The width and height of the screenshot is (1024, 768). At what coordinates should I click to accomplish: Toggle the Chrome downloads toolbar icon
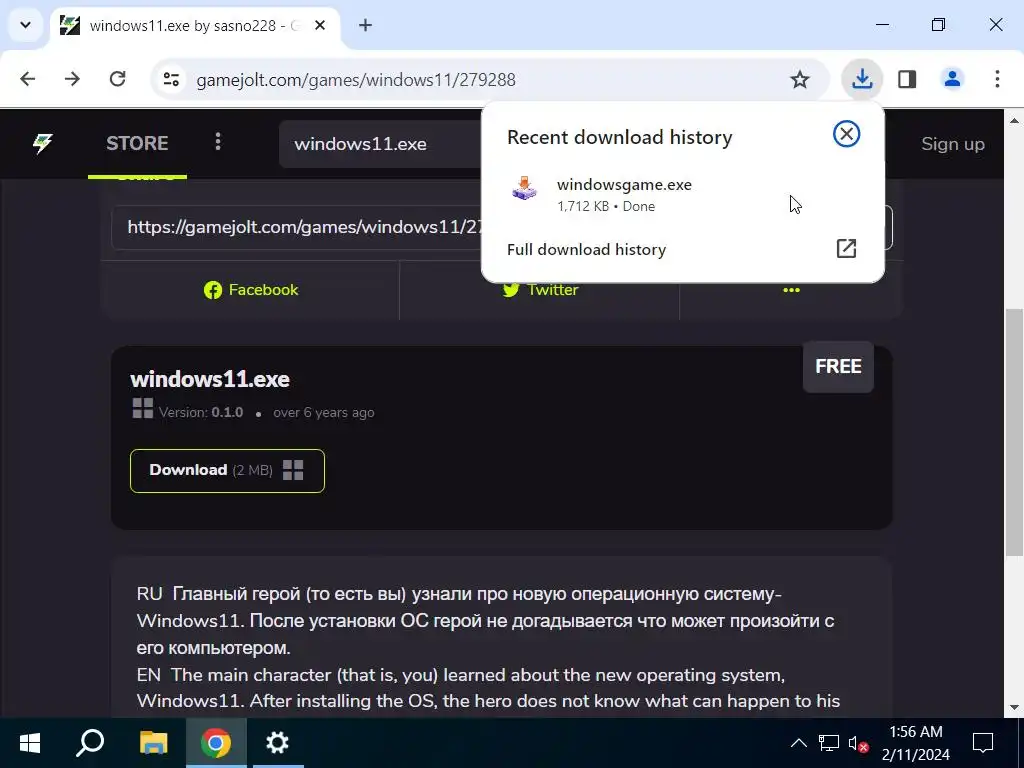[862, 80]
